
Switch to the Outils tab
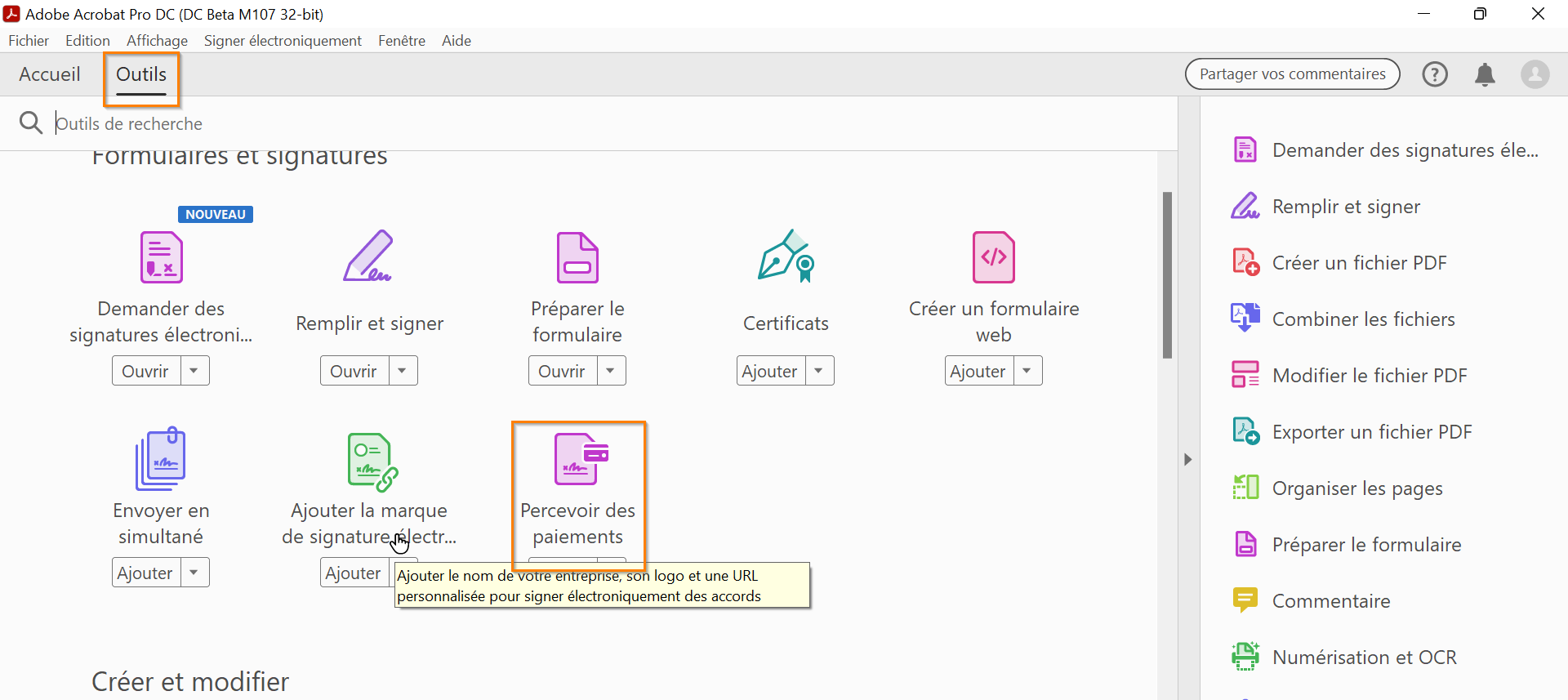(141, 74)
